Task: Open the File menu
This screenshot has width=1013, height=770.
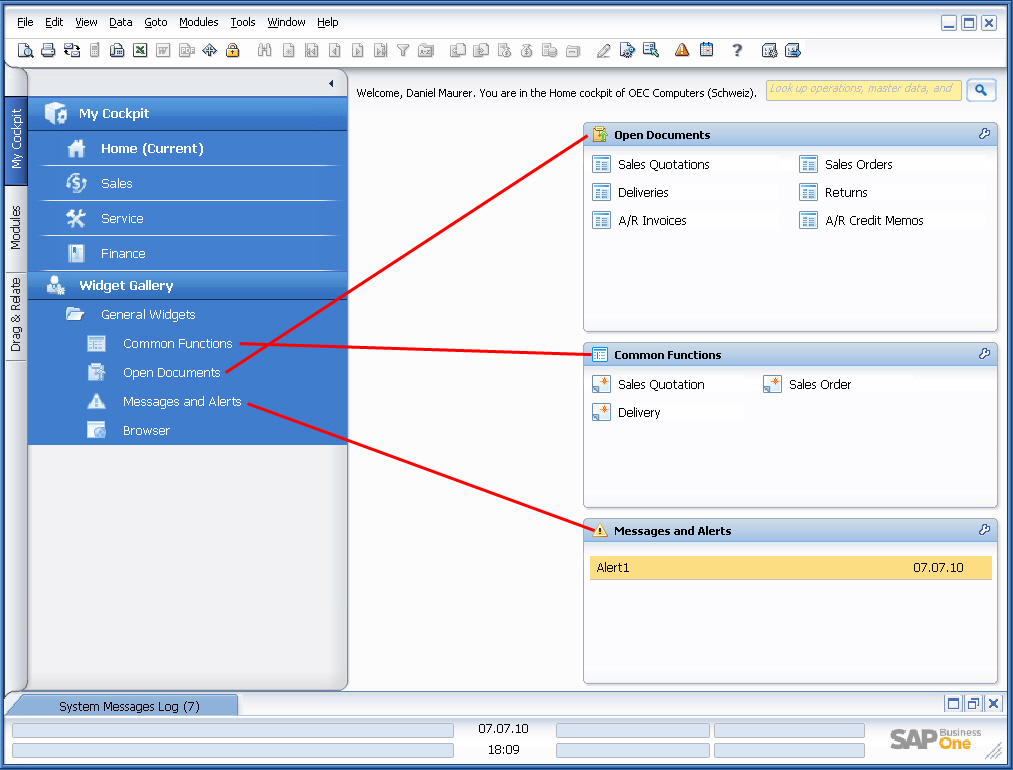Action: pos(25,22)
